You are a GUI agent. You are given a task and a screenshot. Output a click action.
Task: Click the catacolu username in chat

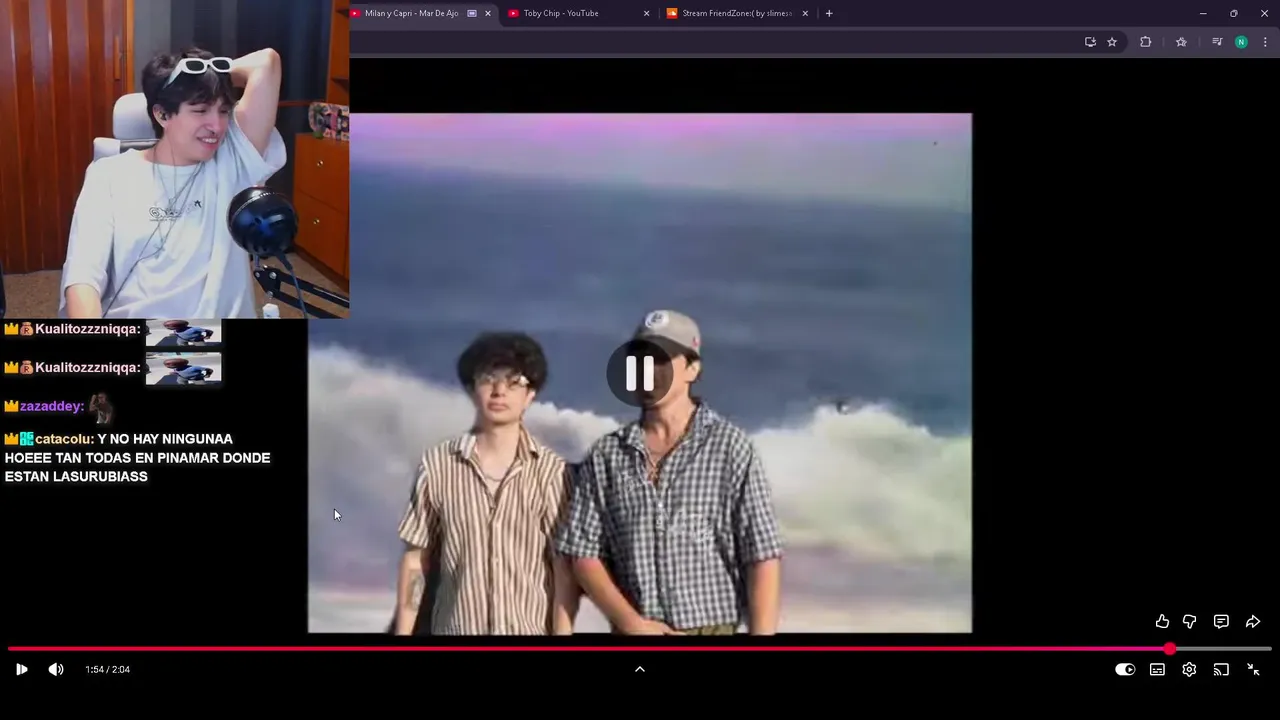[63, 439]
